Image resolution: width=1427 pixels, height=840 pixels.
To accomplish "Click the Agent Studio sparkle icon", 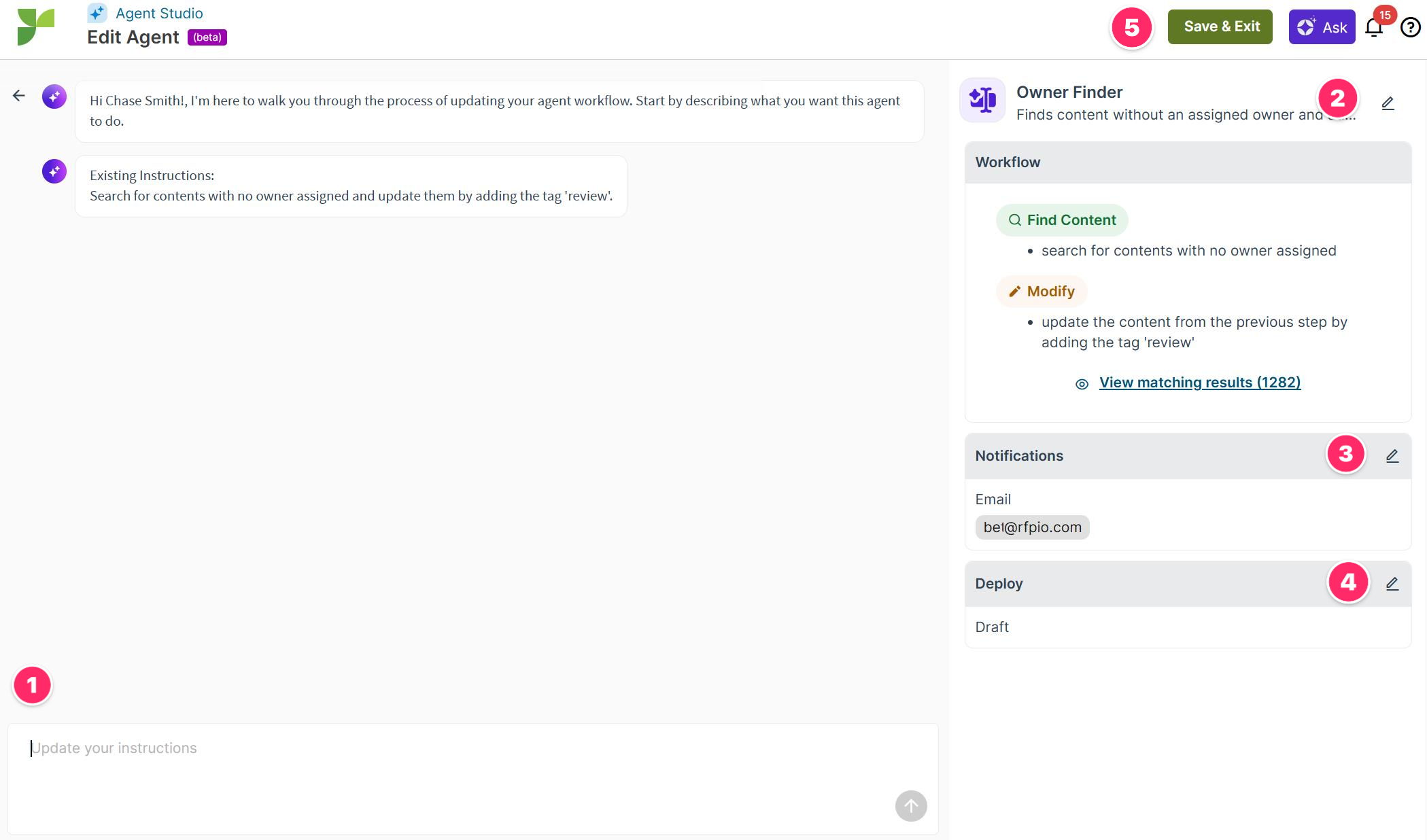I will (97, 13).
